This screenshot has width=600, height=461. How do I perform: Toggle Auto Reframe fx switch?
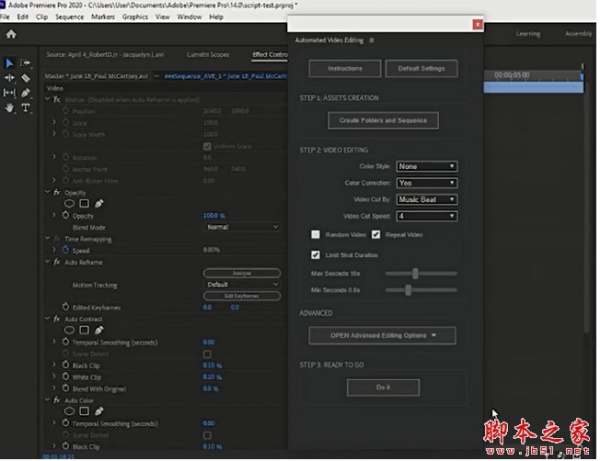pyautogui.click(x=57, y=262)
